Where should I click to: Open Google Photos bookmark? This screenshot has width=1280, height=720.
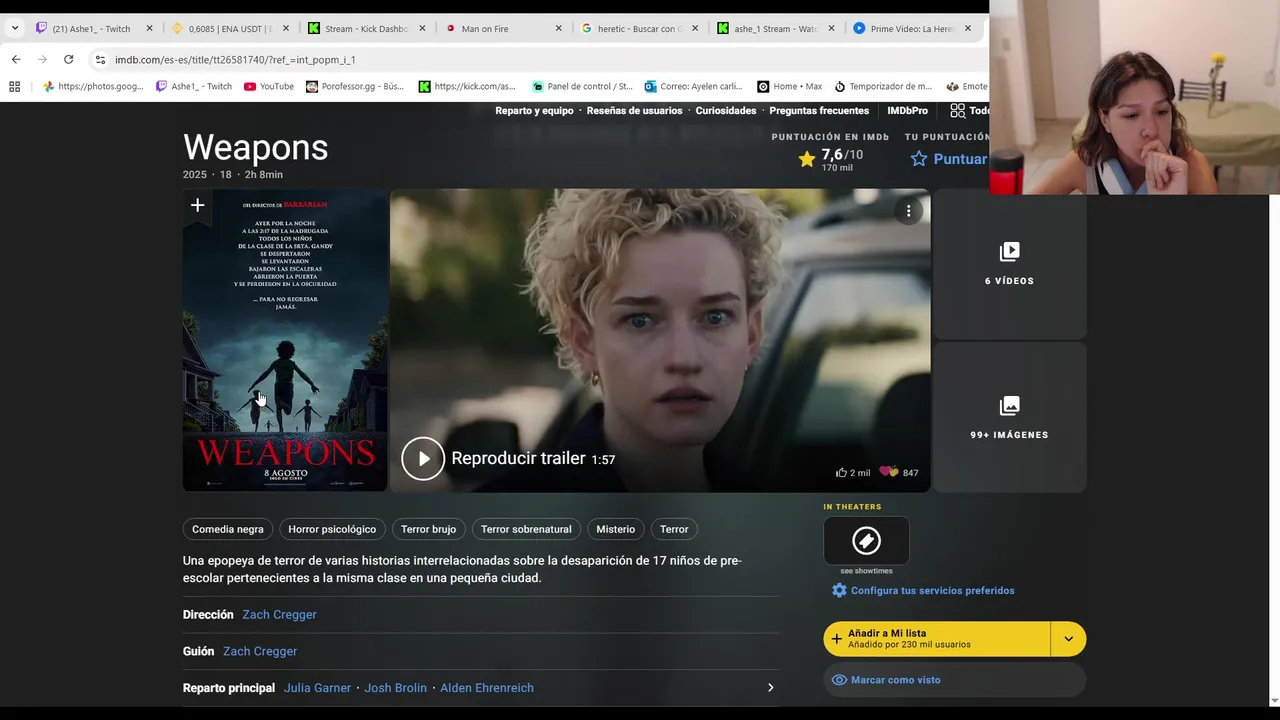click(93, 87)
